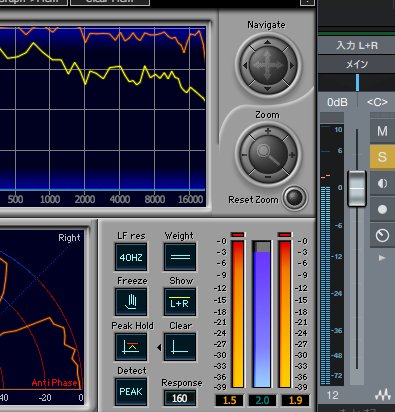
Task: Click the Navigate left arrow
Action: (245, 66)
